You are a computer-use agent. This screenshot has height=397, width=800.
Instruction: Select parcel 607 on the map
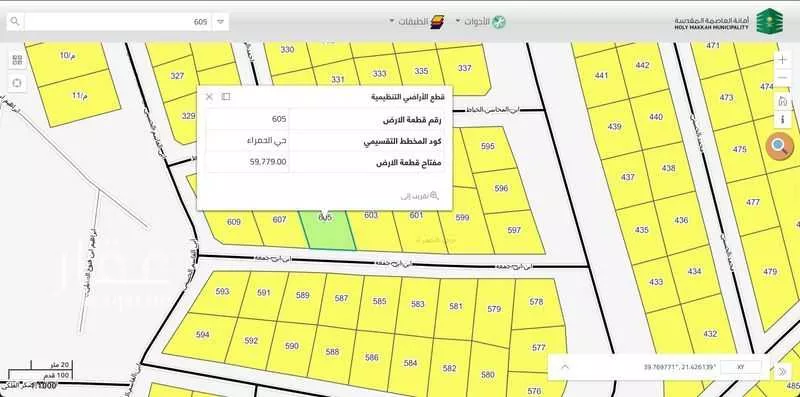click(x=280, y=225)
